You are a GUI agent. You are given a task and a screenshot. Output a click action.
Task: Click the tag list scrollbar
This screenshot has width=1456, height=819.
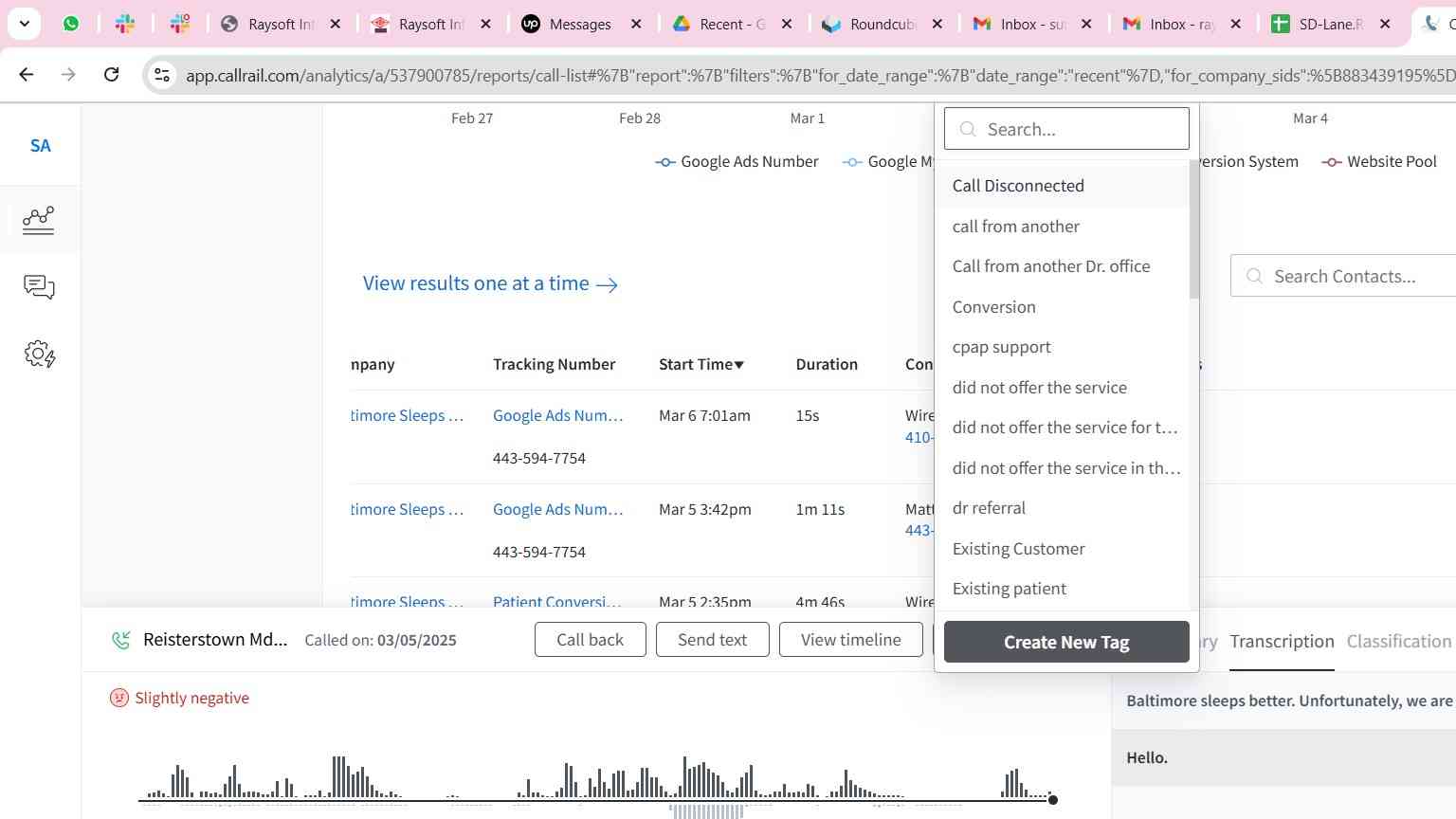click(1194, 230)
